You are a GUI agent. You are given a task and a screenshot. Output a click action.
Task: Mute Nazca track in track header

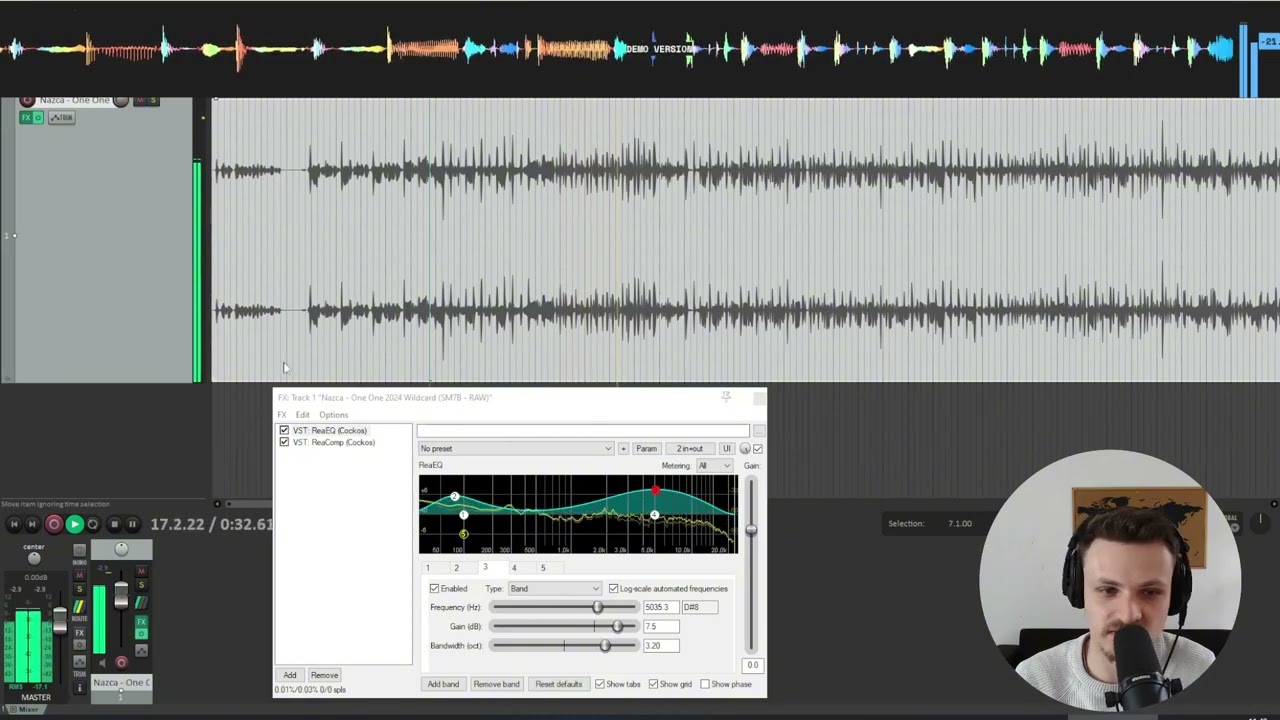[140, 100]
